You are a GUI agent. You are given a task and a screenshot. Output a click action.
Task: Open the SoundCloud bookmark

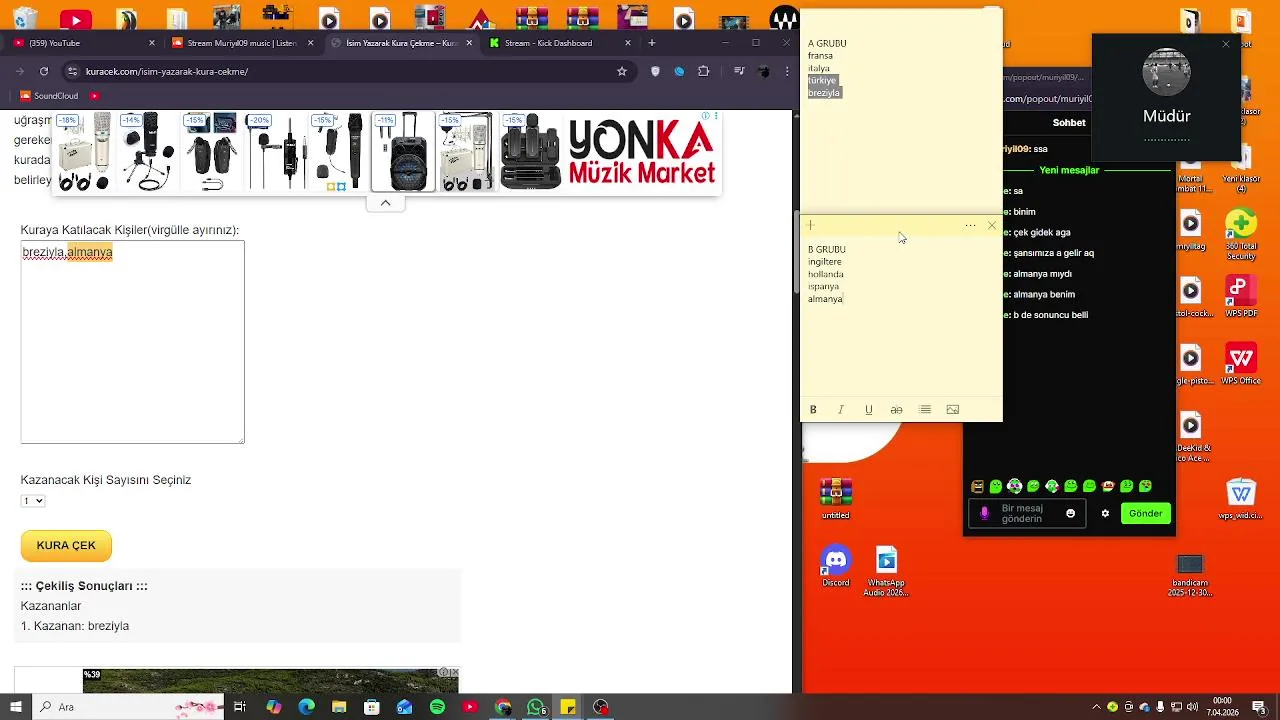(x=49, y=96)
